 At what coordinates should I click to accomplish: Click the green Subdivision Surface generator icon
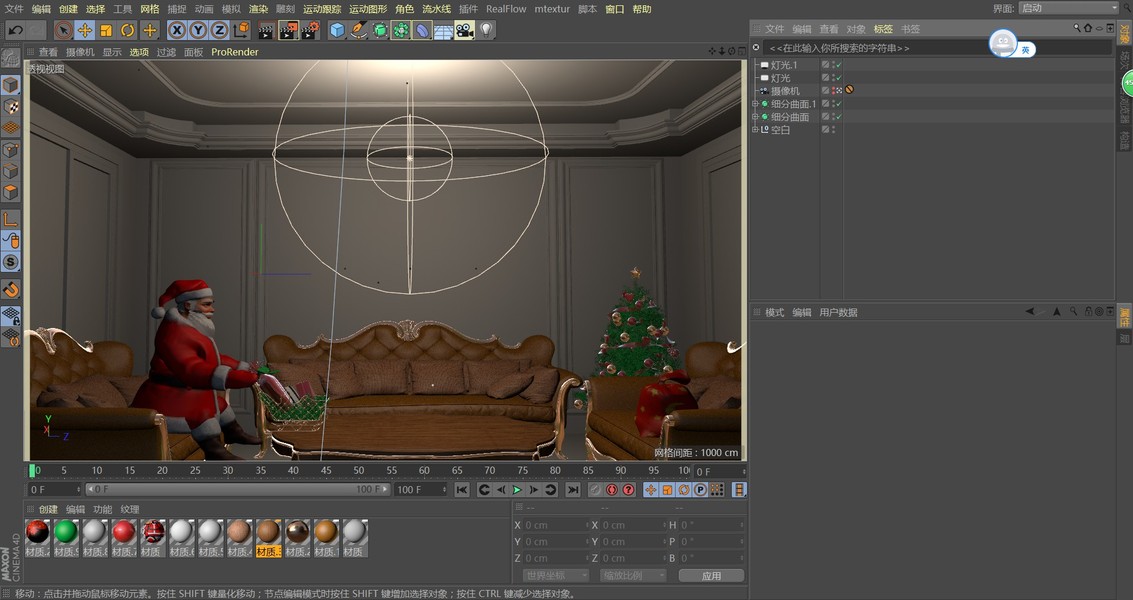point(380,30)
